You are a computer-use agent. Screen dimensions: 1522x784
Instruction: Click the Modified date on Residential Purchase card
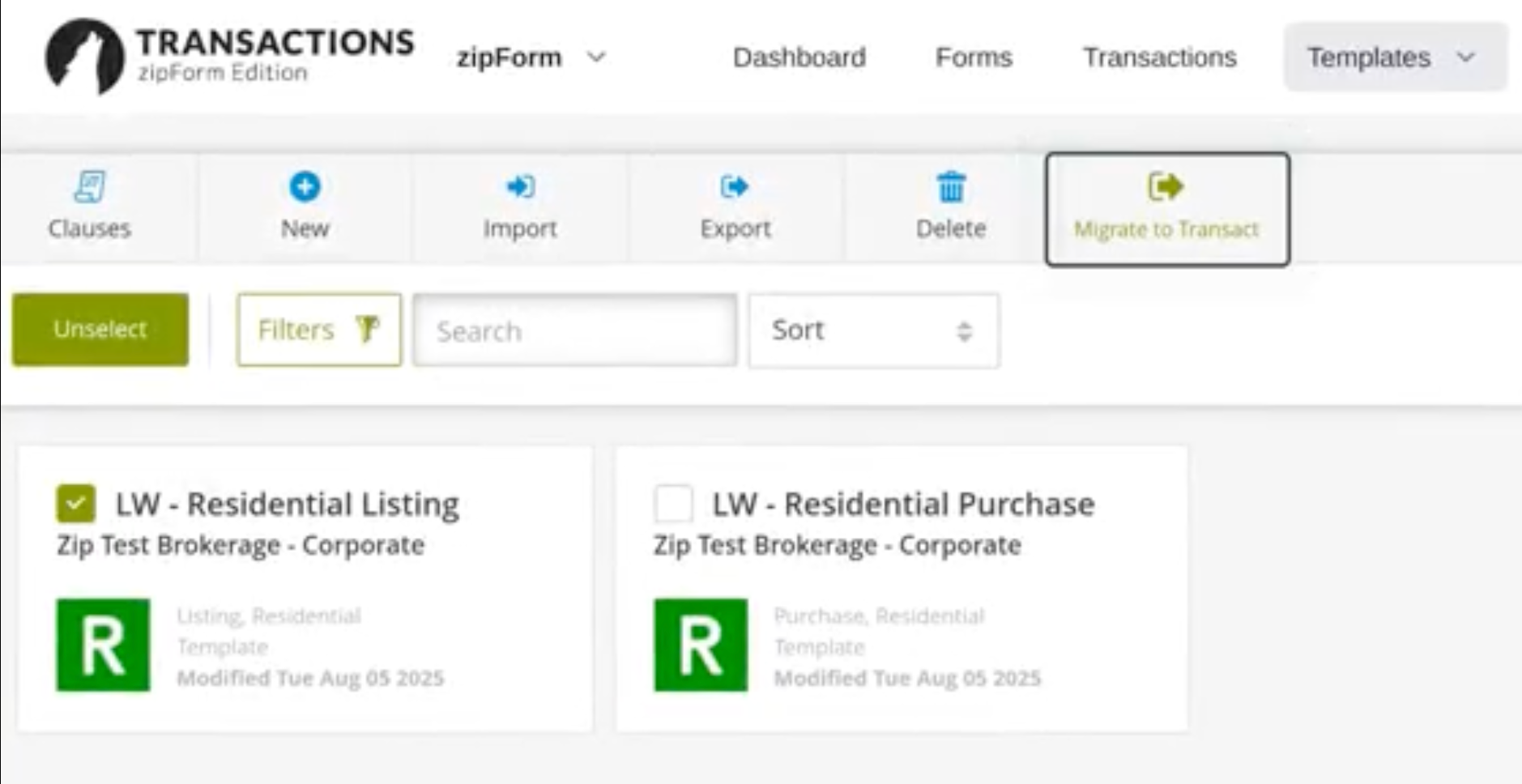(x=907, y=678)
